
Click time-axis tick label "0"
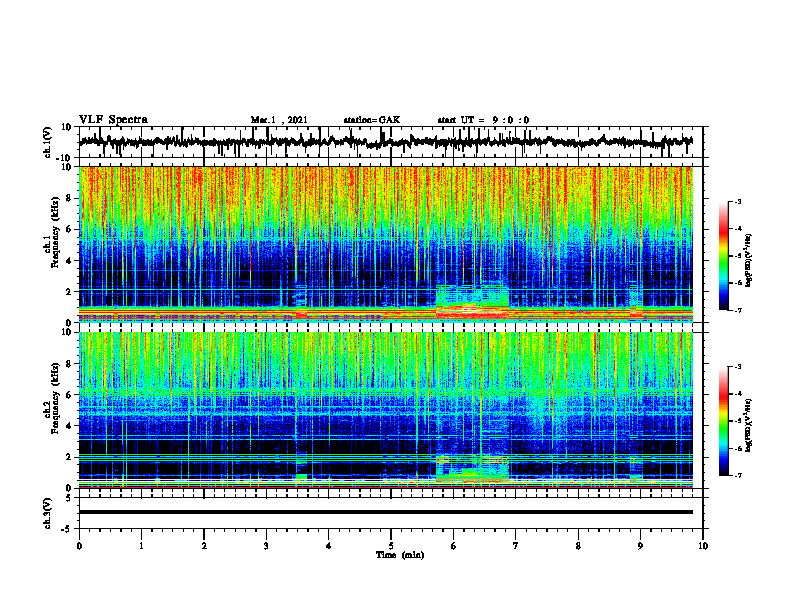pos(79,546)
